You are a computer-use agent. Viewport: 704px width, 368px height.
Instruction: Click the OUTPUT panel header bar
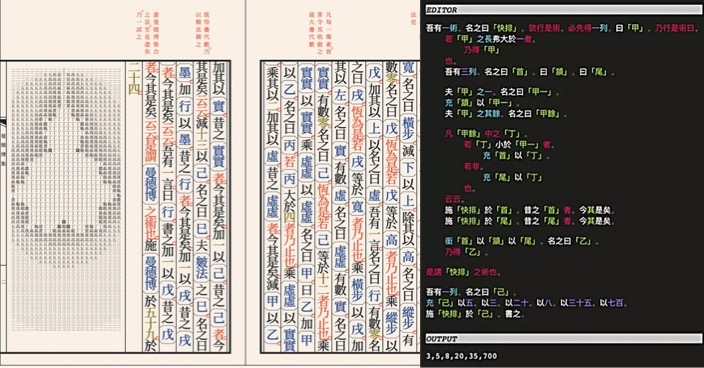[x=563, y=339]
